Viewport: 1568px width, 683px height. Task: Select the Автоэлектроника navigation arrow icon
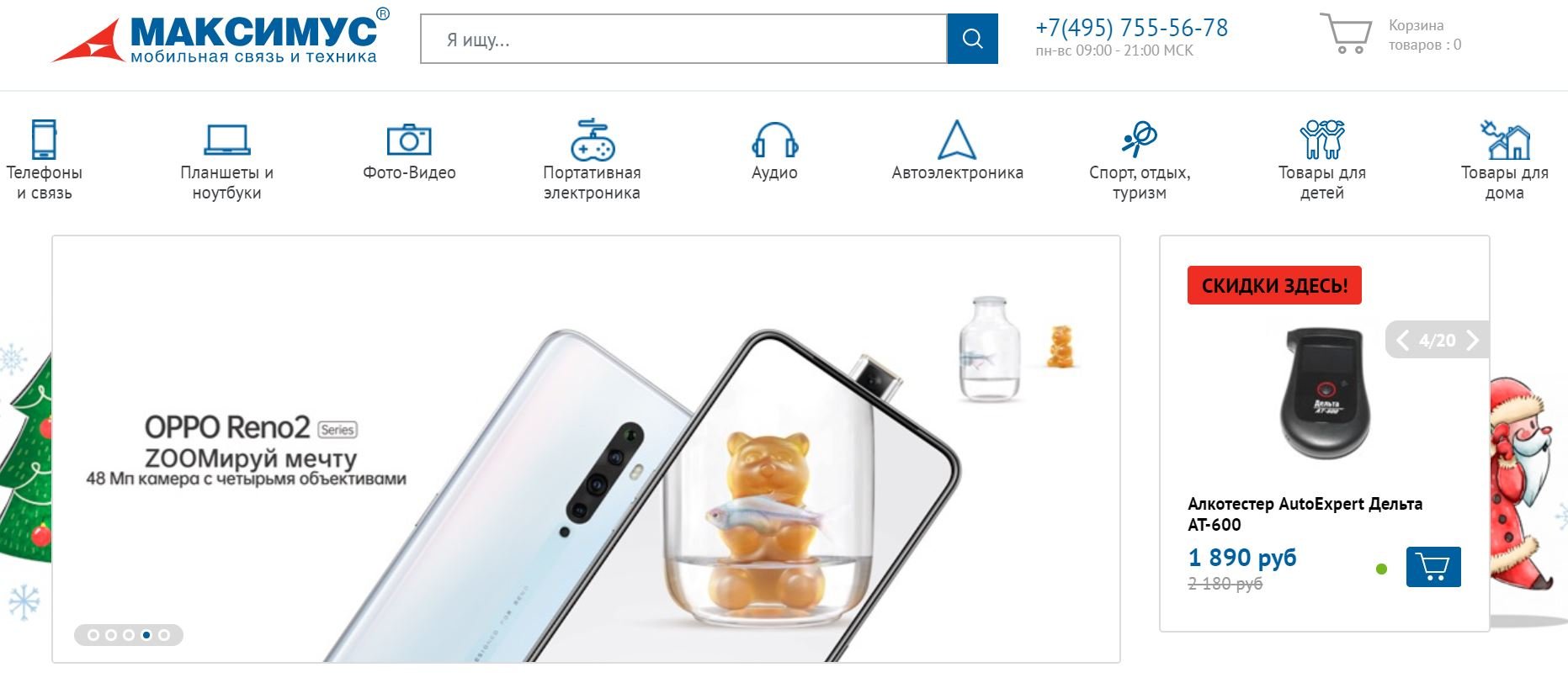tap(957, 140)
